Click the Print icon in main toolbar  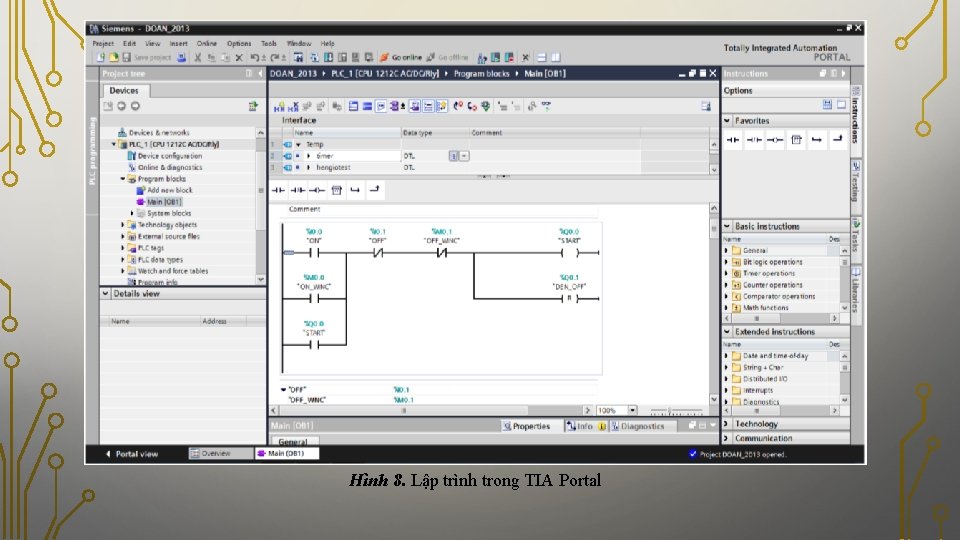[181, 58]
